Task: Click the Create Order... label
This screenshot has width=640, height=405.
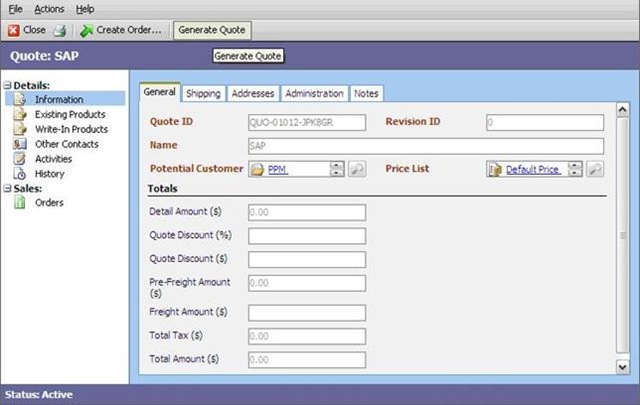Action: pos(129,30)
